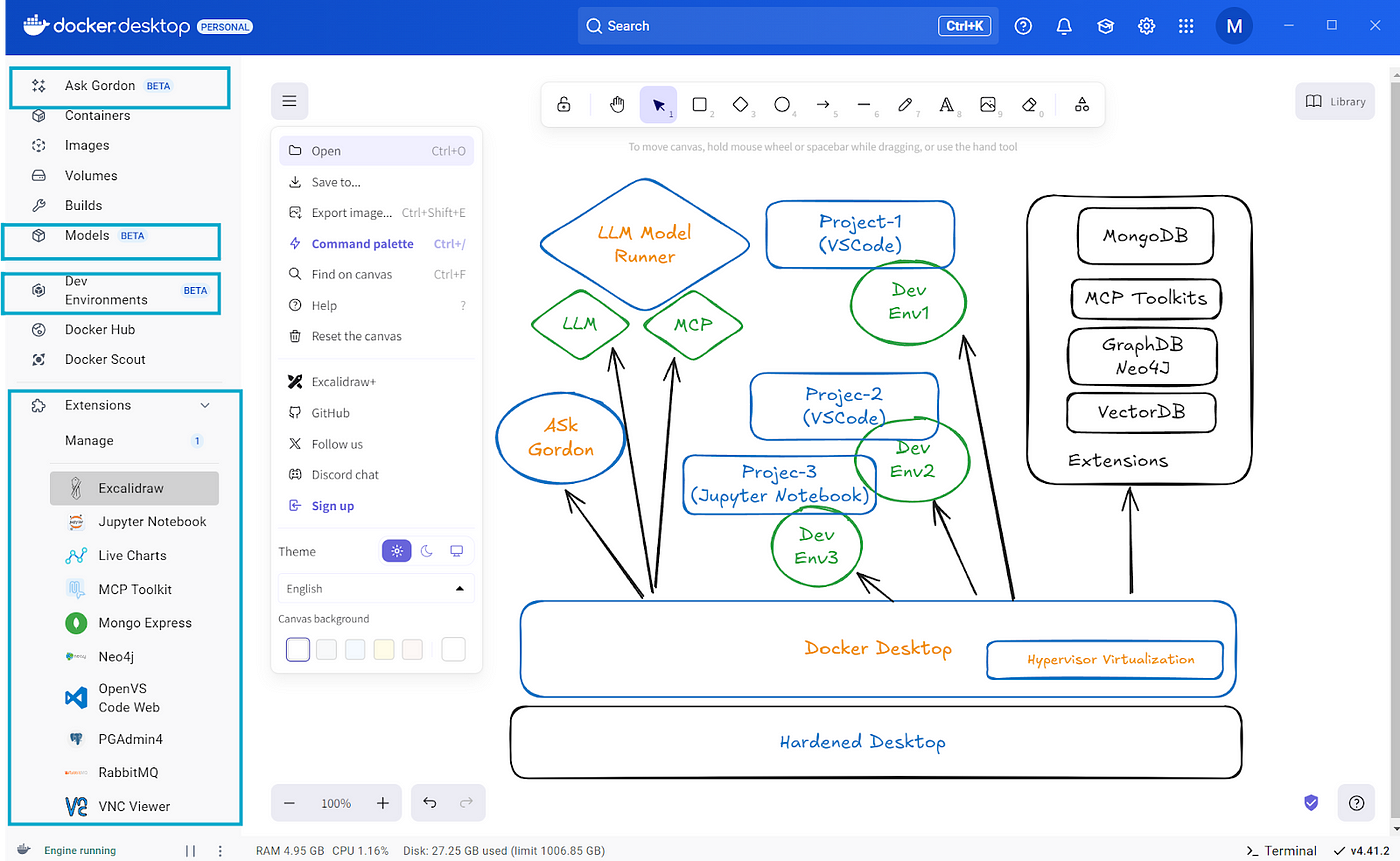The height and width of the screenshot is (861, 1400).
Task: Click the Docker Desktop search field
Action: (789, 26)
